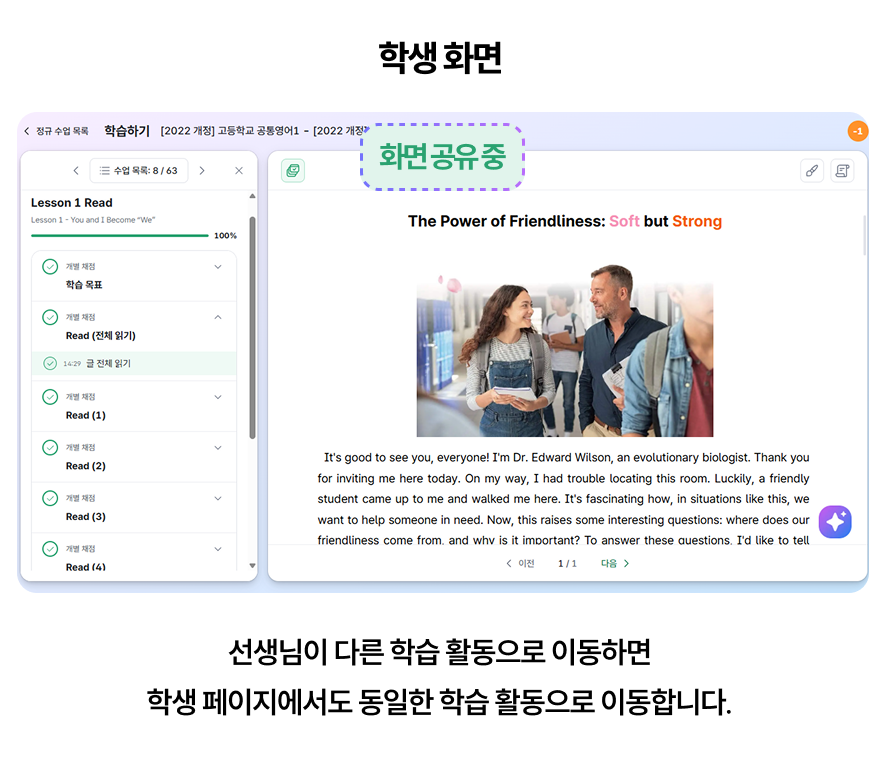Click subtitle Lesson 1 - You and I Become "We"
The height and width of the screenshot is (772, 886).
tap(93, 220)
